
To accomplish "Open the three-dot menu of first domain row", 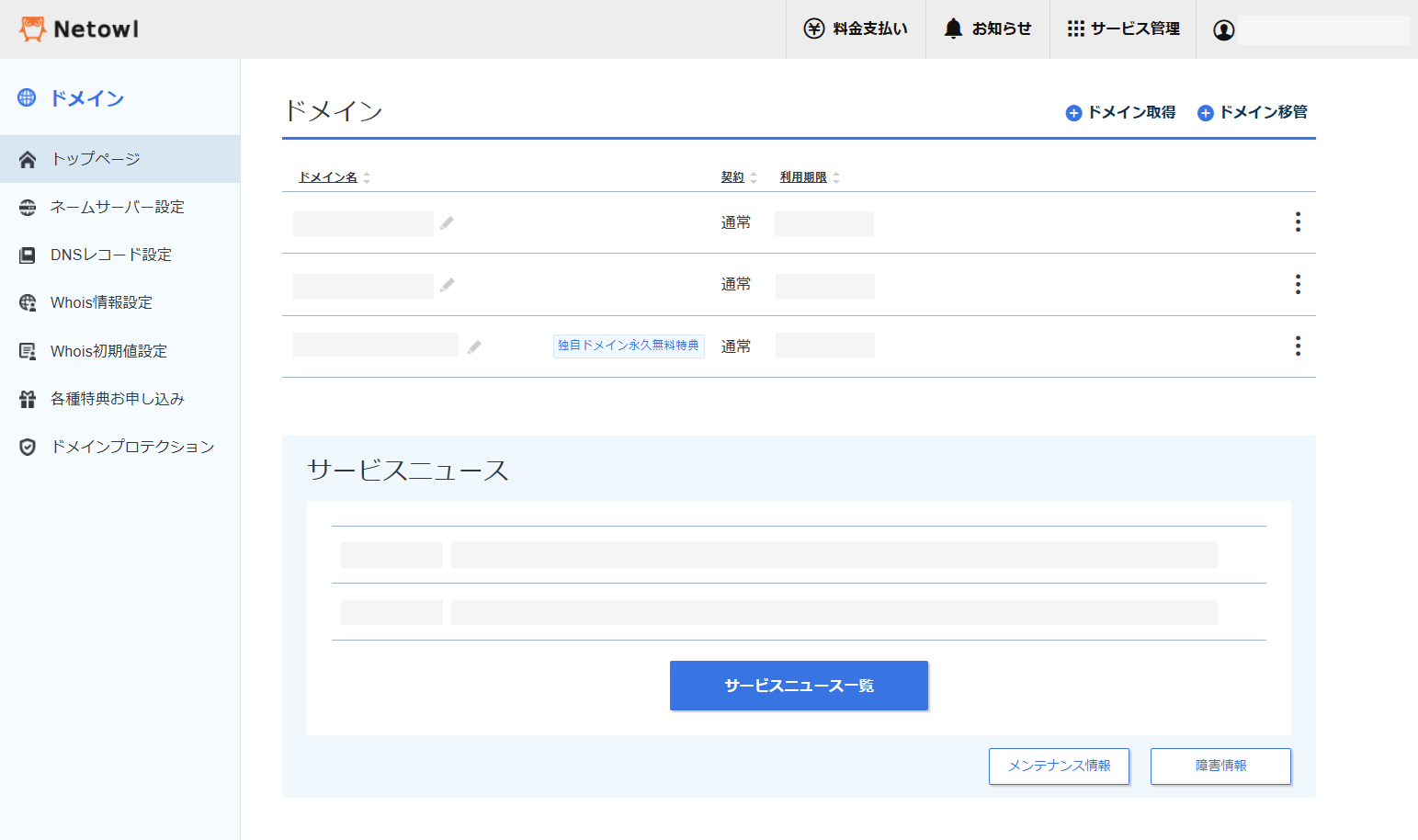I will [x=1298, y=221].
